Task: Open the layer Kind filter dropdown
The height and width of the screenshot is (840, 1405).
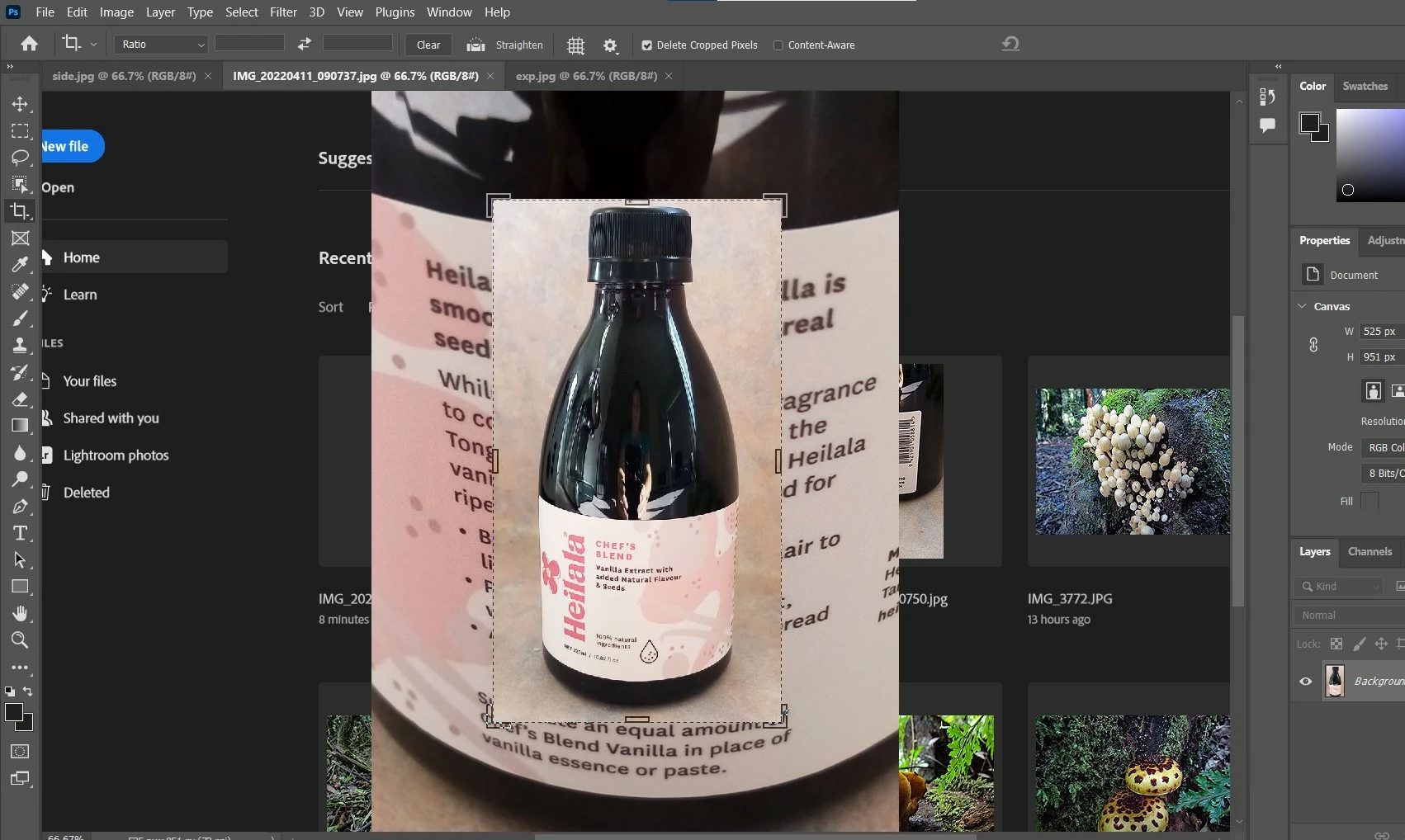Action: [1338, 586]
